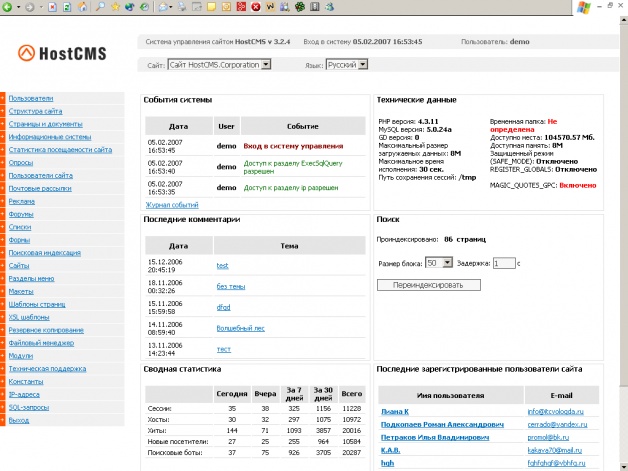
Task: Click the Stop loading toolbar icon
Action: click(52, 7)
